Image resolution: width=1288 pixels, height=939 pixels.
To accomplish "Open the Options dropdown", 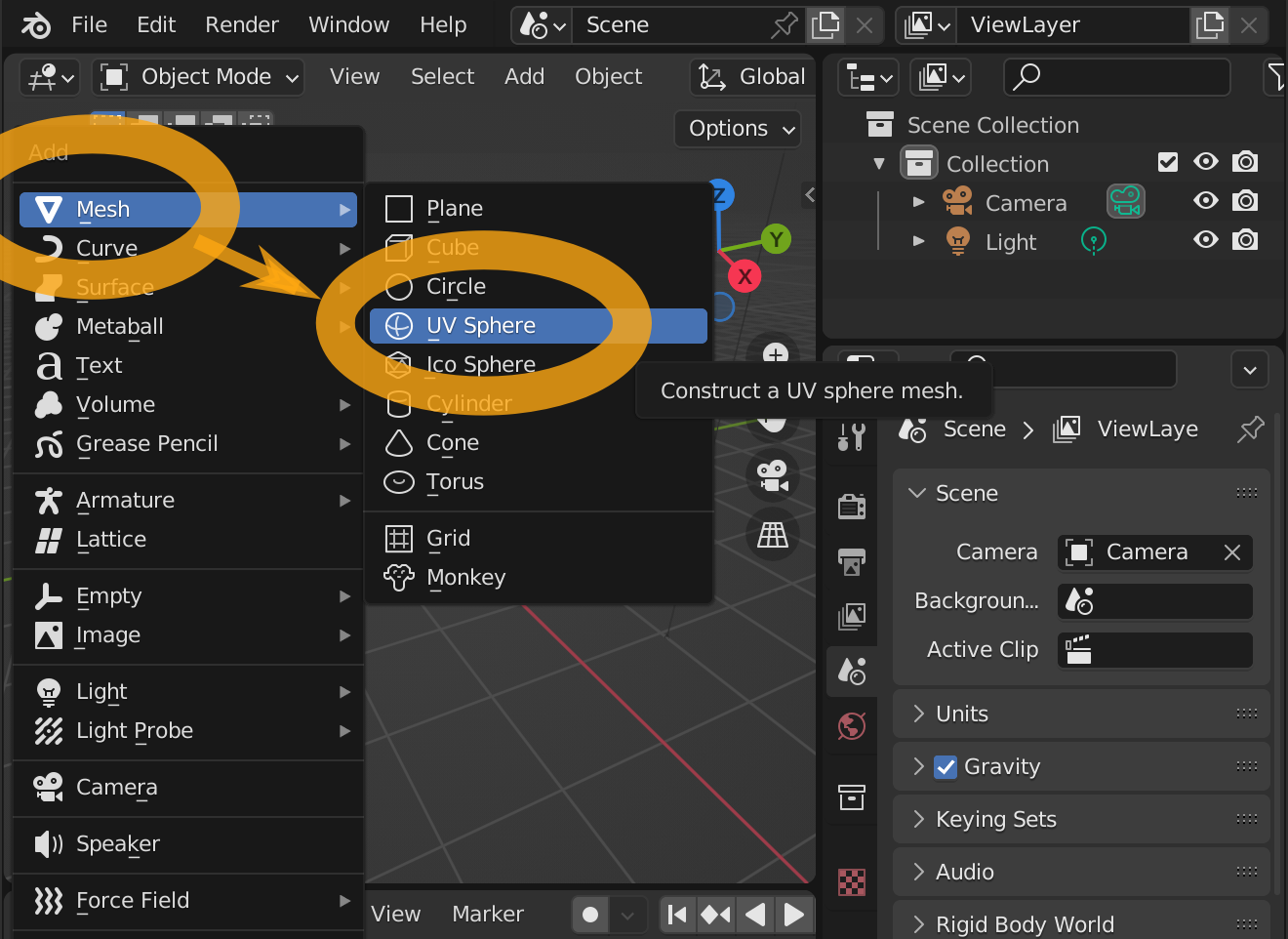I will click(738, 129).
